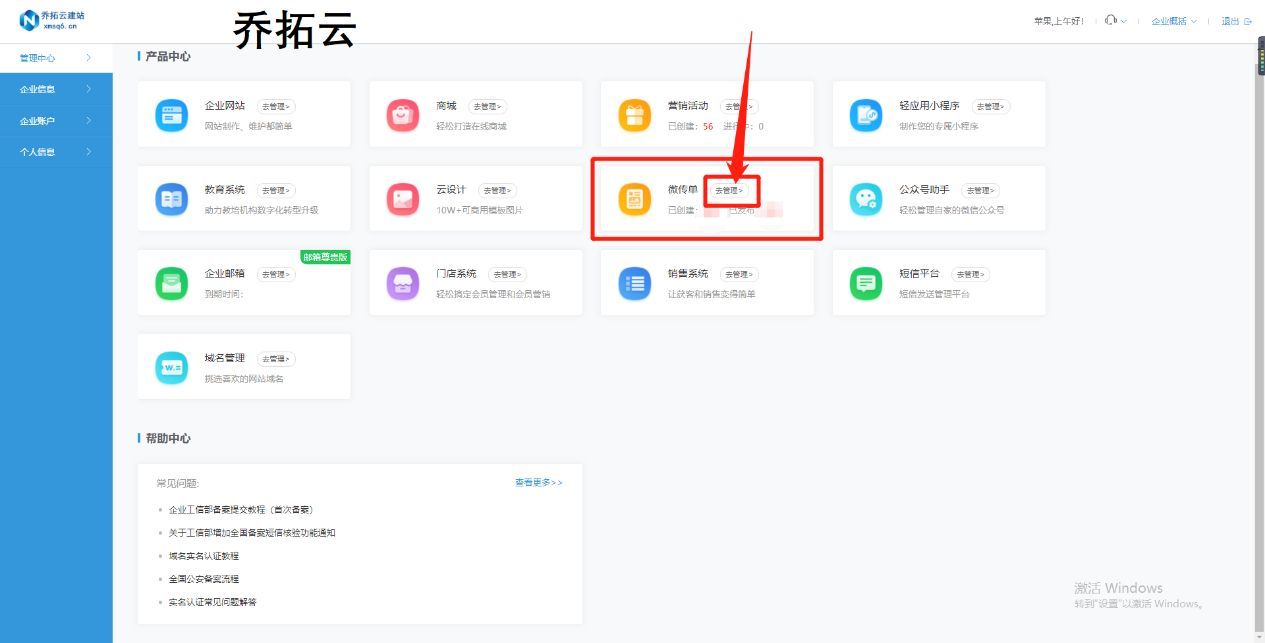Expand the headset support dropdown arrow
1265x643 pixels.
point(1124,21)
